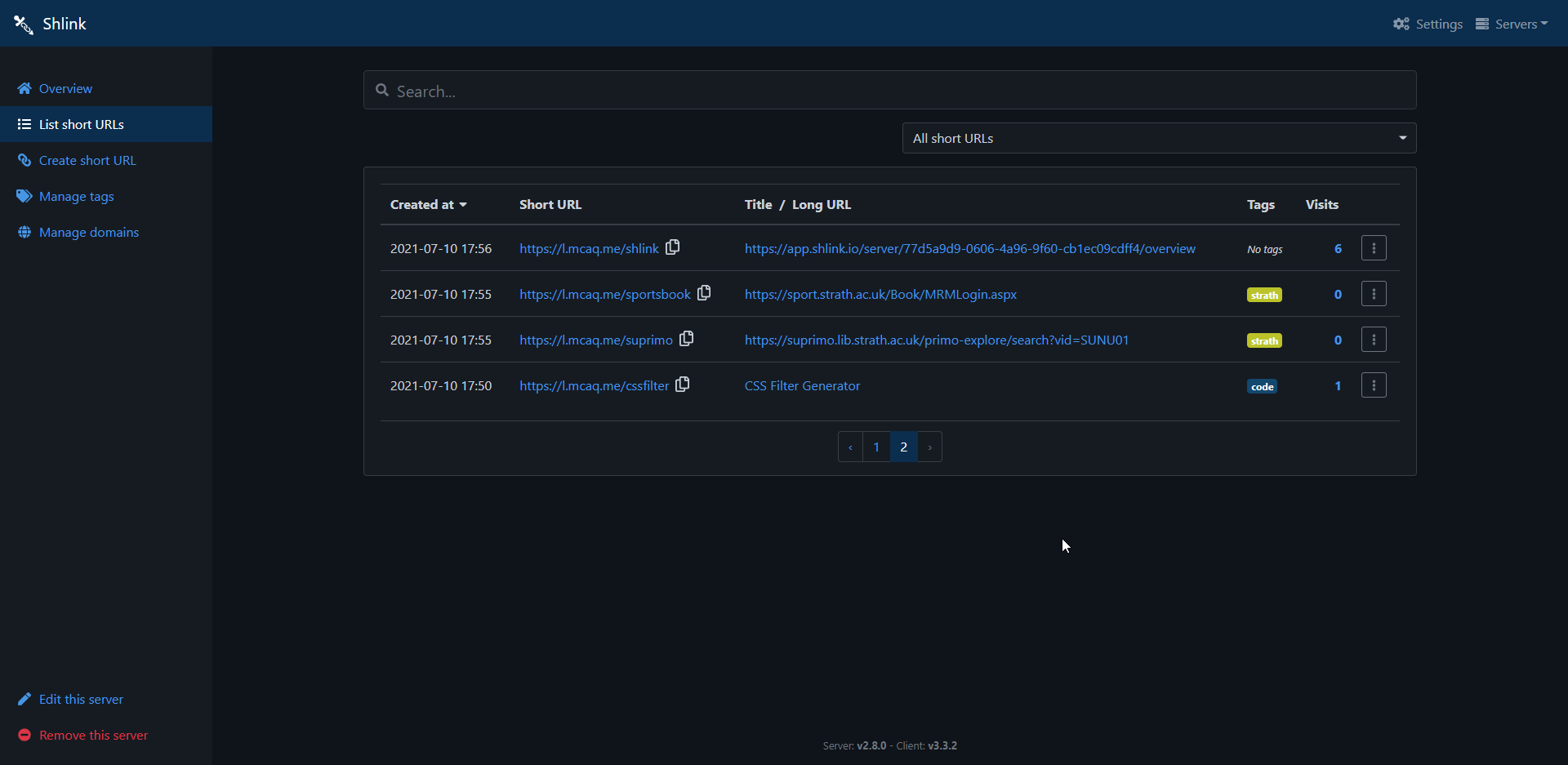Open the All short URLs filter dropdown
Viewport: 1568px width, 765px height.
pos(1158,138)
